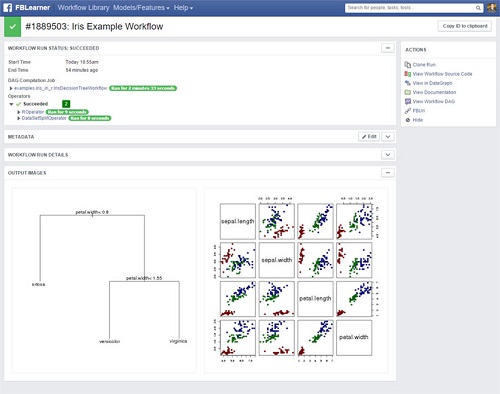The height and width of the screenshot is (394, 500).
Task: Expand the Workflow Run Details panel
Action: click(388, 155)
